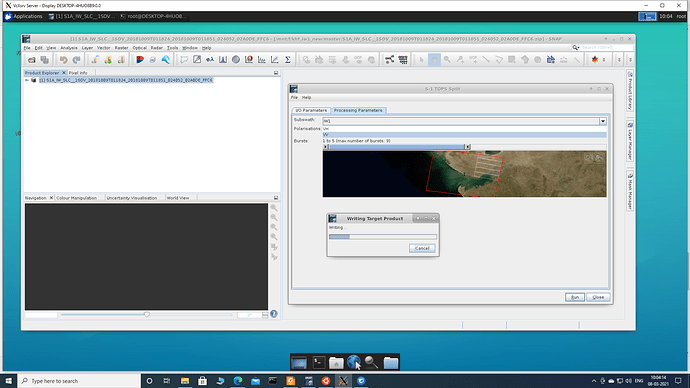Open the Applications menu in top panel

click(x=23, y=16)
